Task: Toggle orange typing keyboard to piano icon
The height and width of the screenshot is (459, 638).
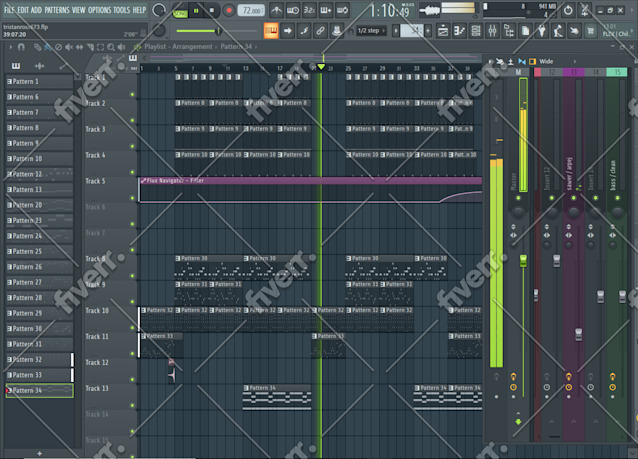Action: tap(271, 31)
